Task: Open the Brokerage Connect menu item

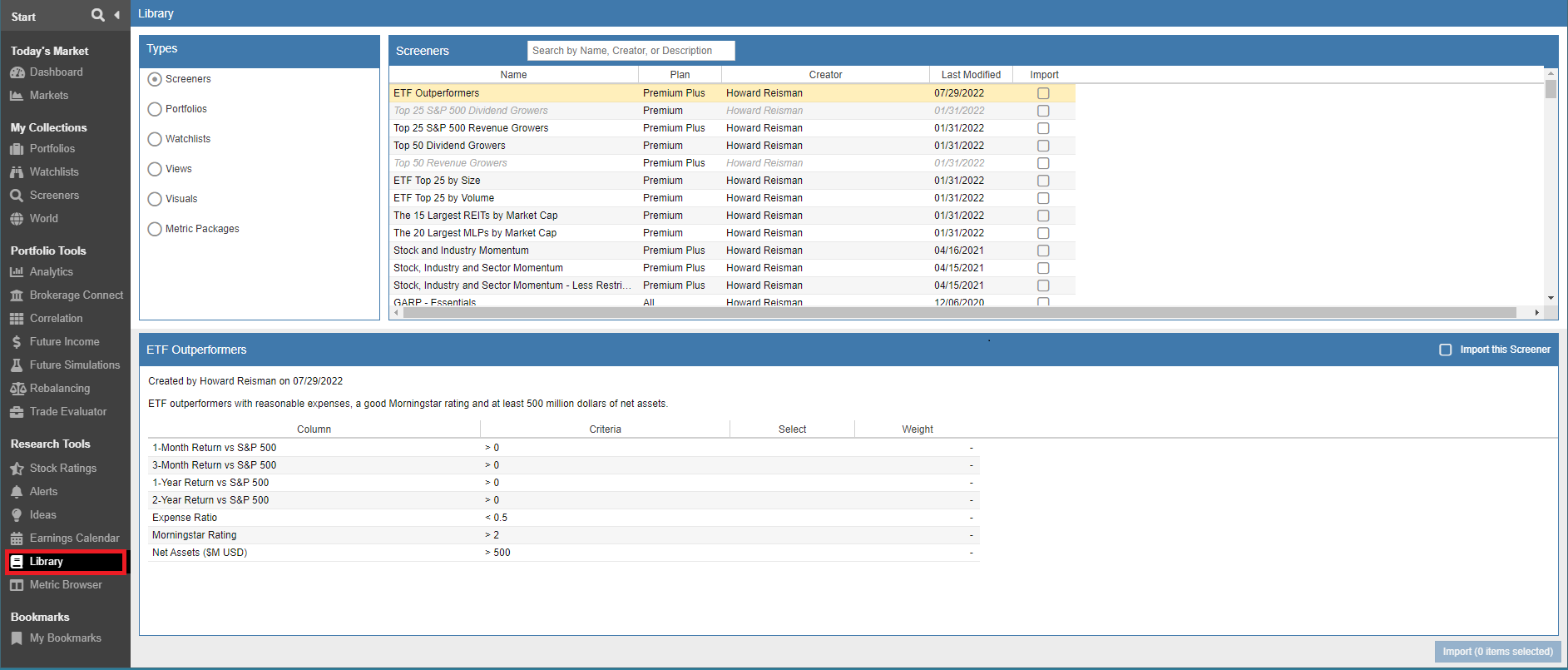Action: (x=77, y=295)
